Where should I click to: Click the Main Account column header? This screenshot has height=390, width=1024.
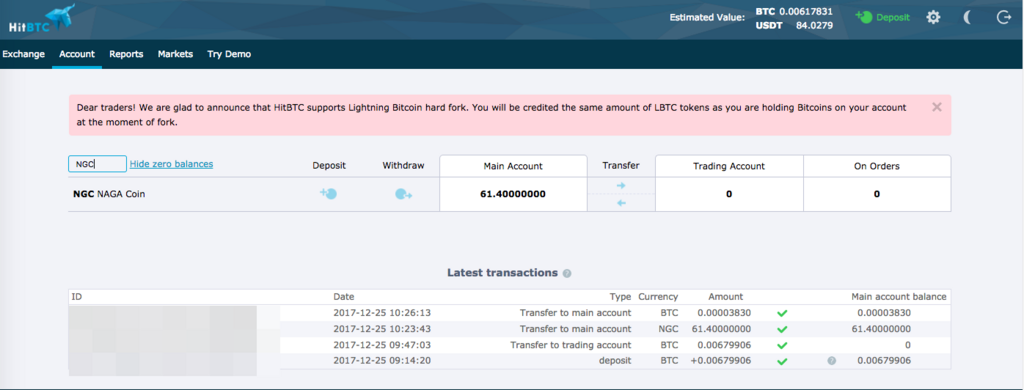(513, 166)
